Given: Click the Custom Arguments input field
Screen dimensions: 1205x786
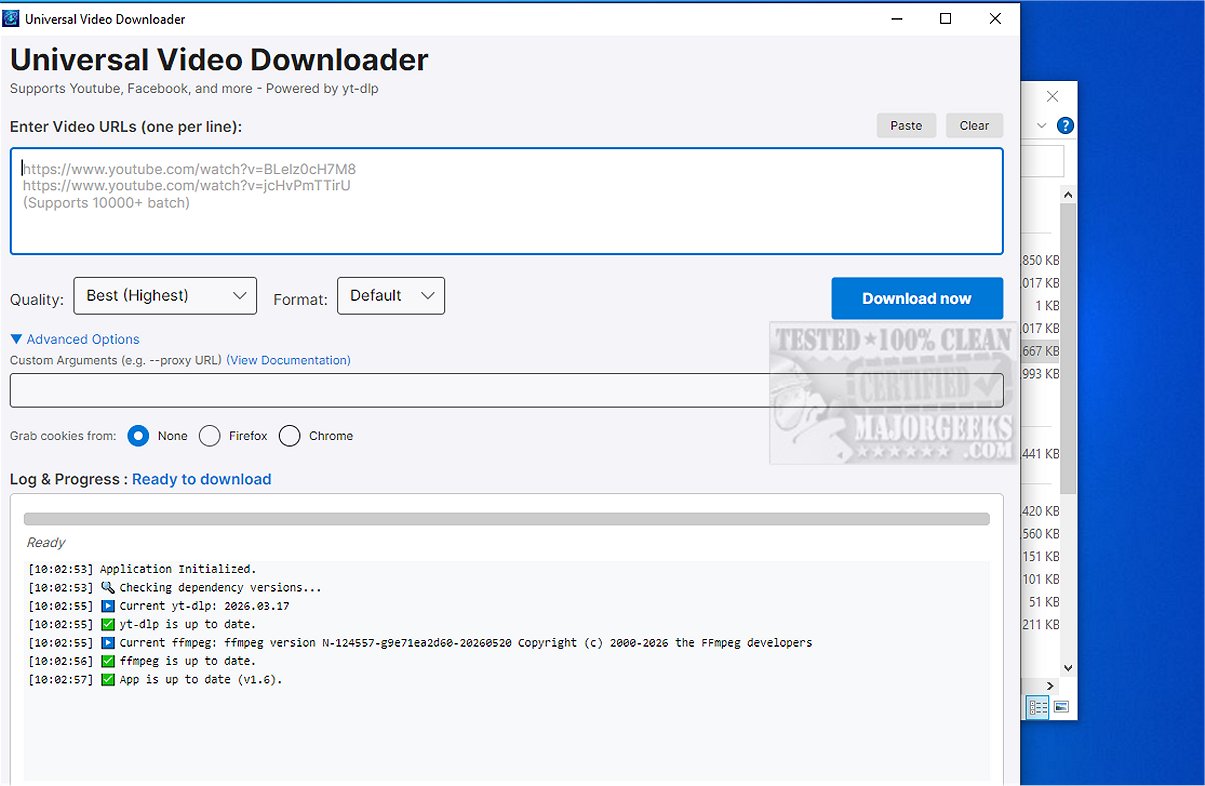Looking at the screenshot, I should click(507, 390).
